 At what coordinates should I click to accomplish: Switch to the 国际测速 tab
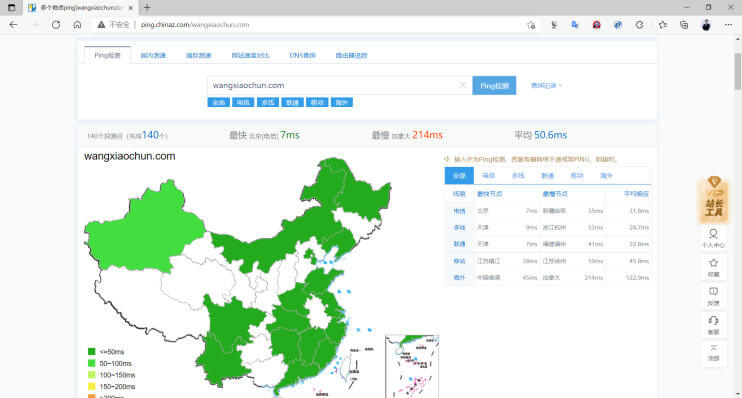click(x=198, y=55)
